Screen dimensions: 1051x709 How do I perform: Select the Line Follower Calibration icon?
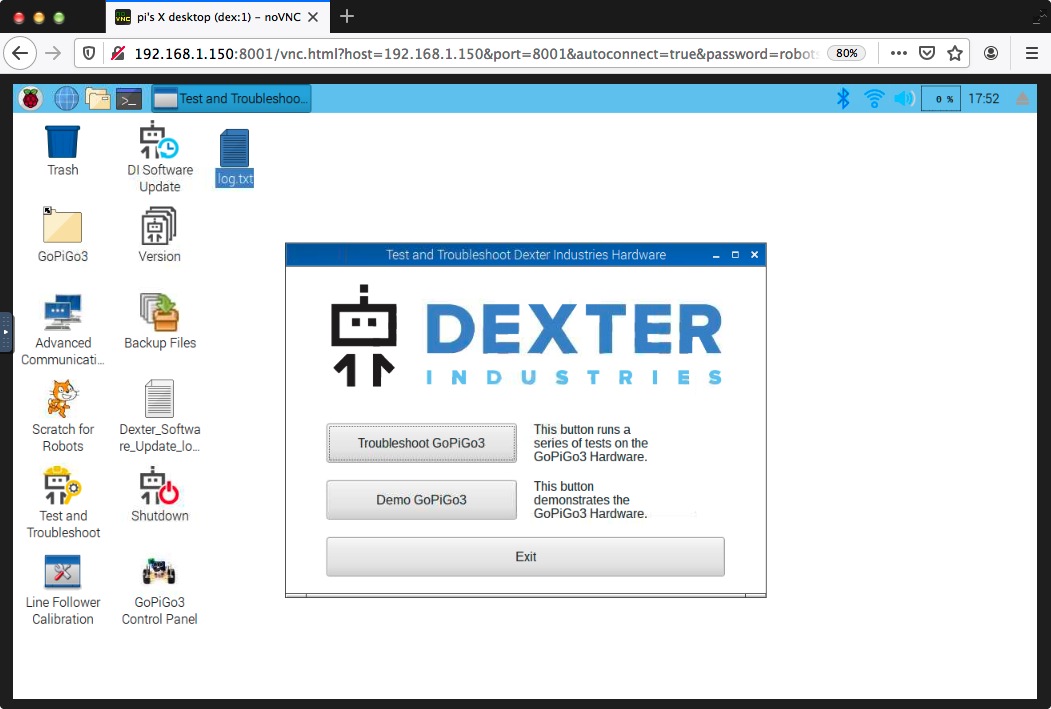[x=62, y=573]
